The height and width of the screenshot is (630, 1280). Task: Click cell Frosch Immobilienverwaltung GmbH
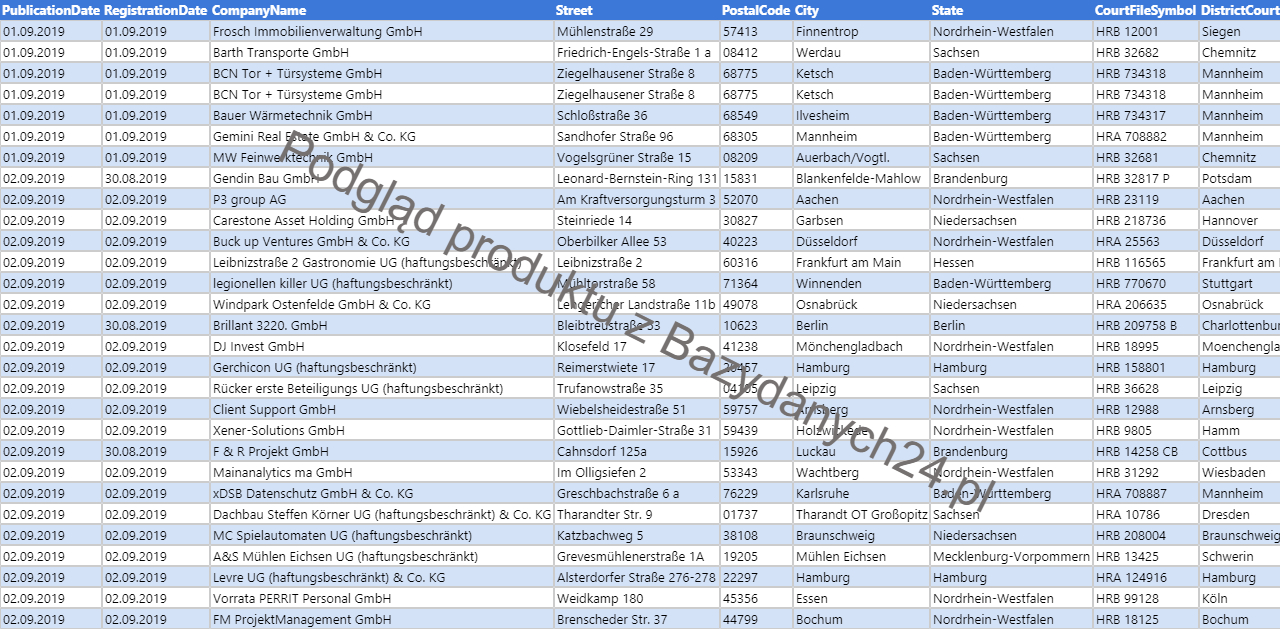[382, 31]
